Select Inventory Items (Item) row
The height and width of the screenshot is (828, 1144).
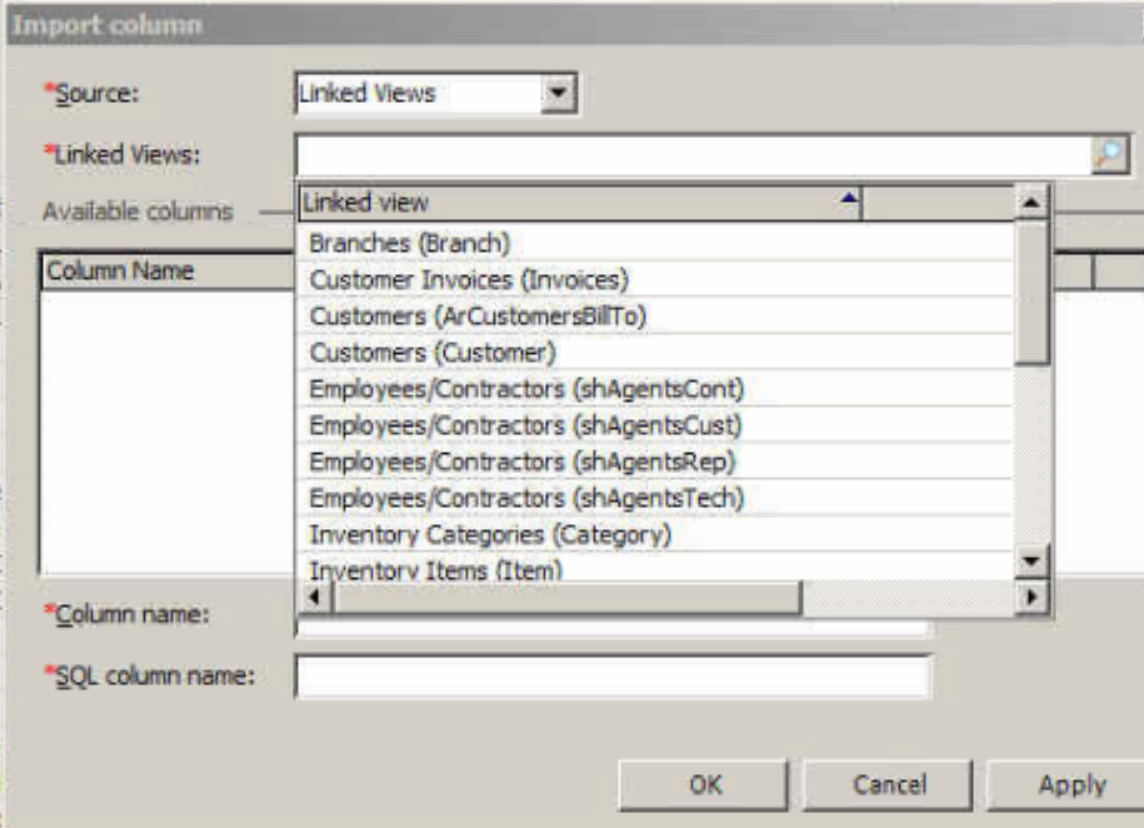coord(655,568)
